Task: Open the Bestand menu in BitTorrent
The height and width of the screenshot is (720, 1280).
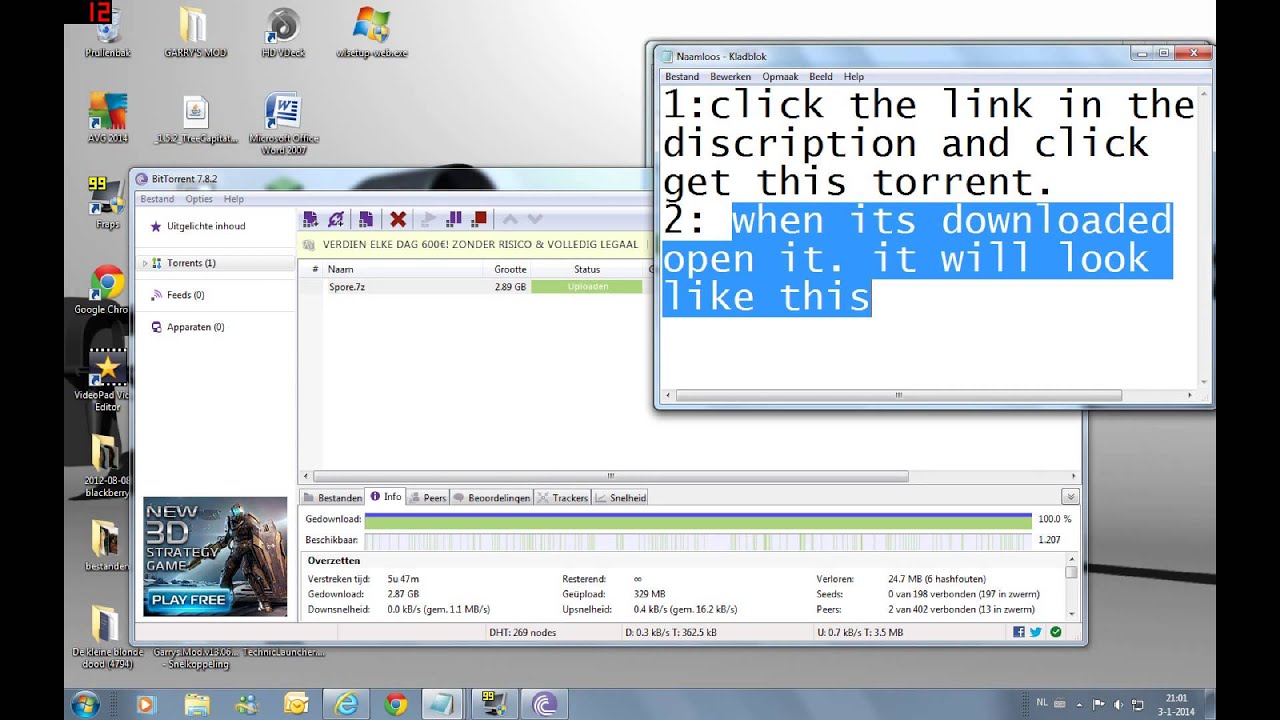Action: pyautogui.click(x=157, y=199)
